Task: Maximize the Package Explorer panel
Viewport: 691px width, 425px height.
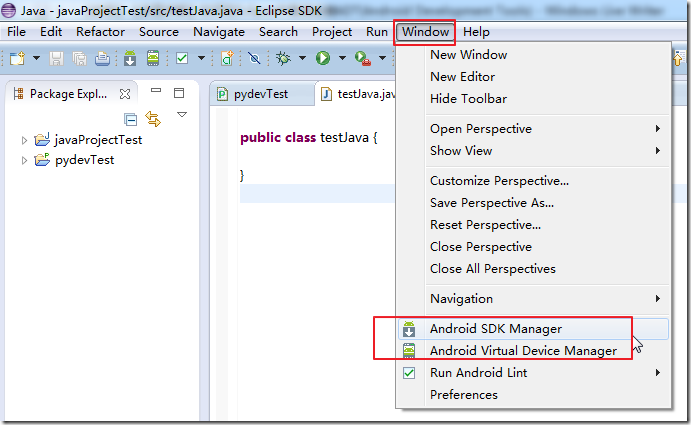Action: [179, 93]
